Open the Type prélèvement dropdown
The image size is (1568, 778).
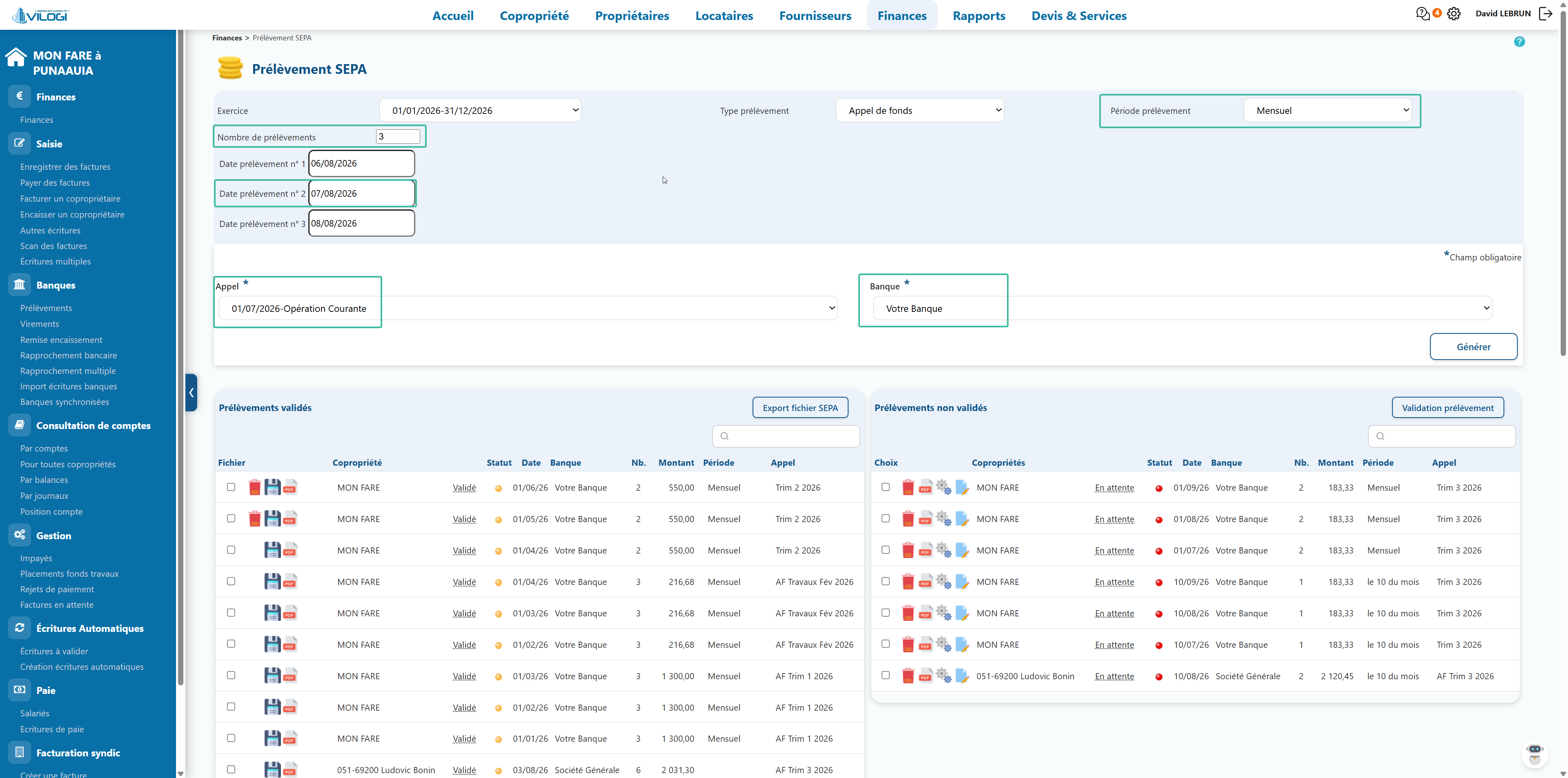(920, 110)
